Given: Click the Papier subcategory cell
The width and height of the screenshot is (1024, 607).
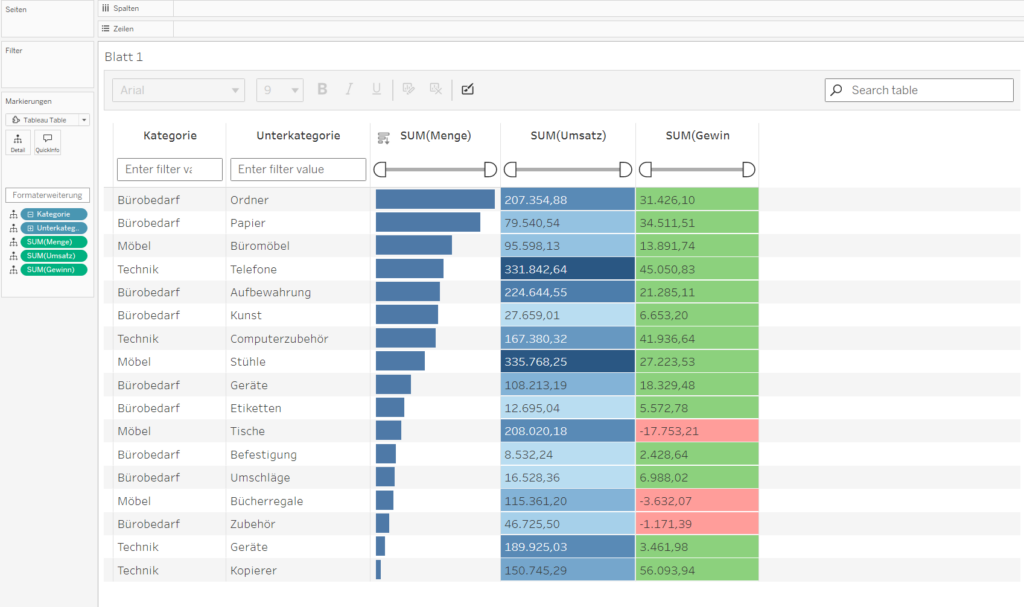Looking at the screenshot, I should click(x=298, y=223).
